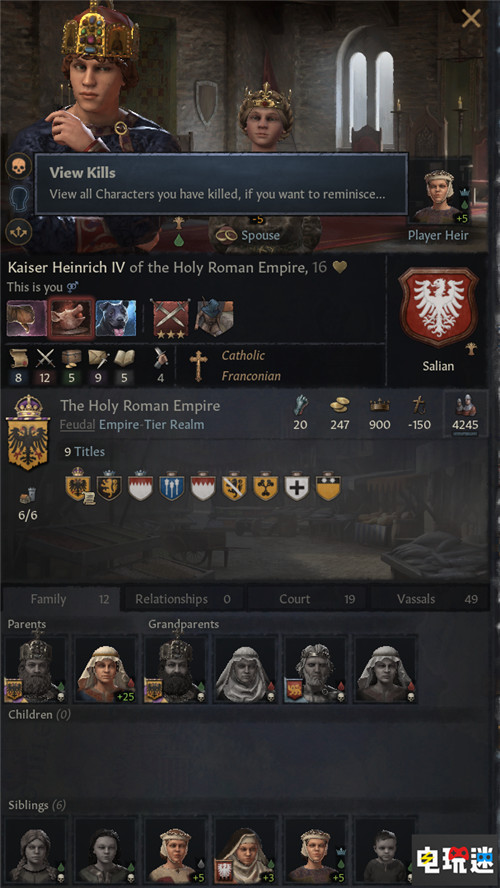This screenshot has height=888, width=500.
Task: Switch to the Relationships tab
Action: [183, 599]
